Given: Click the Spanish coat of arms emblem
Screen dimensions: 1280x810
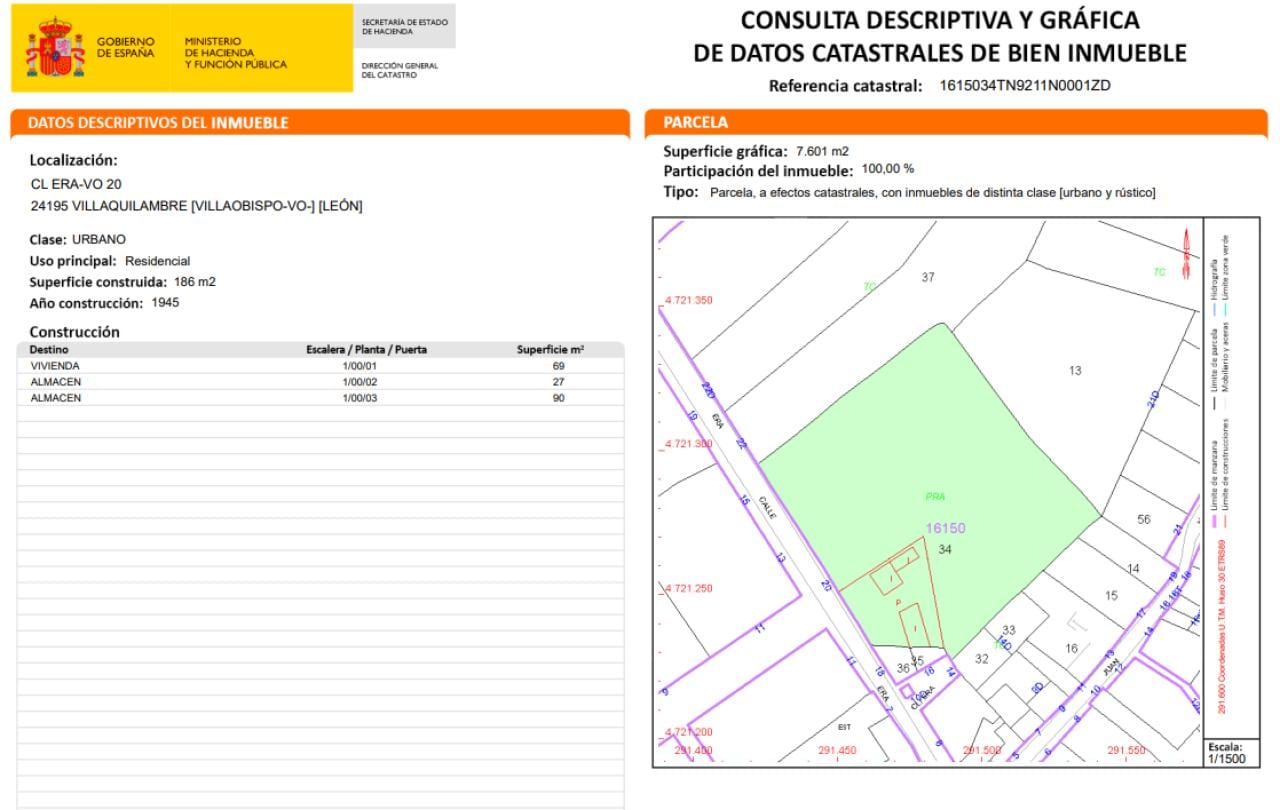Looking at the screenshot, I should coord(55,47).
